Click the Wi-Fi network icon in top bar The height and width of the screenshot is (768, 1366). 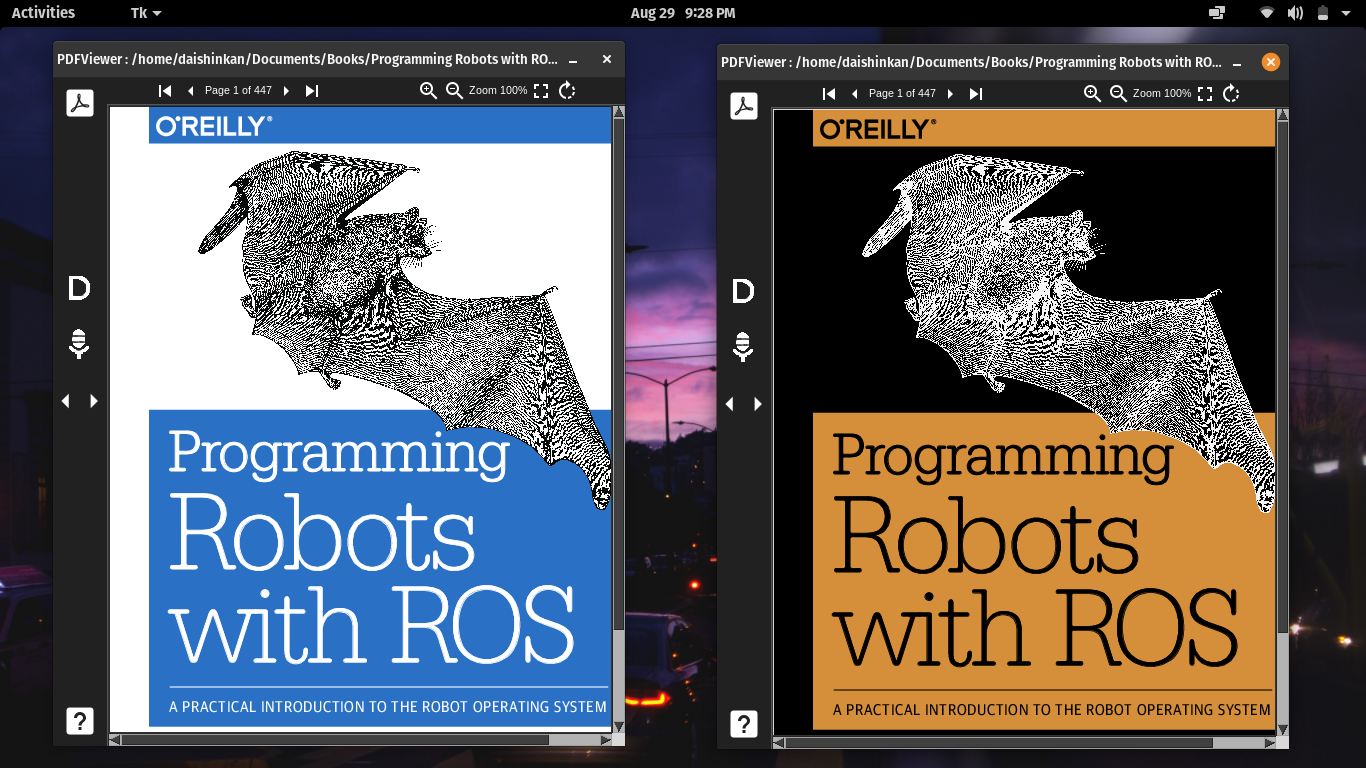(x=1267, y=13)
